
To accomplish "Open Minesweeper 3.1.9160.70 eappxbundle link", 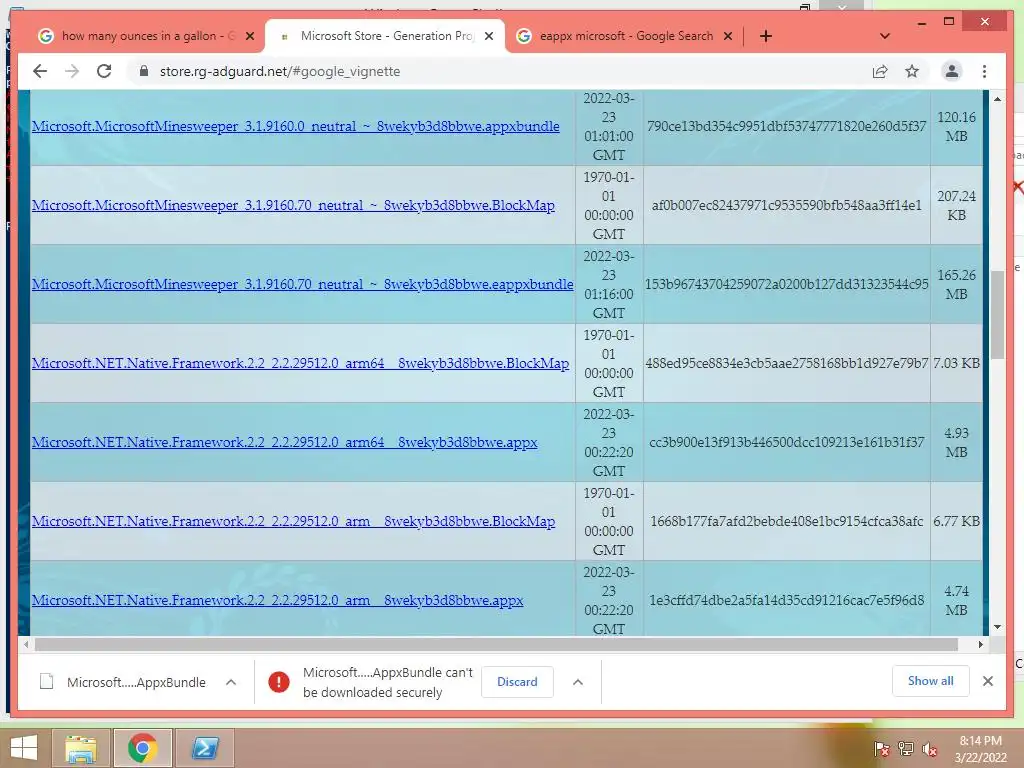I will [302, 284].
